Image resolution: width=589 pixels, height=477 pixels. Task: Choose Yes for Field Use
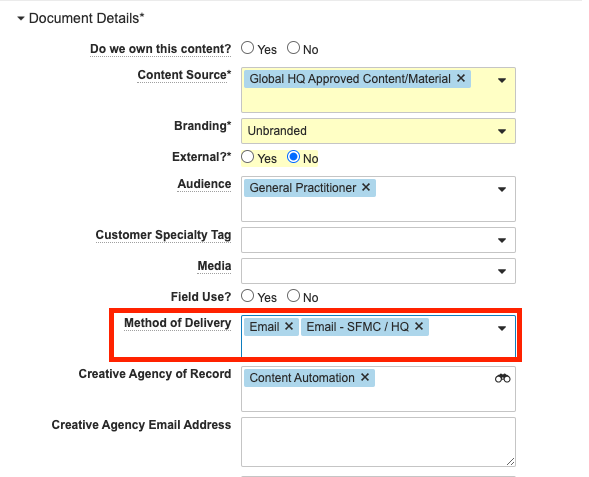tap(248, 296)
